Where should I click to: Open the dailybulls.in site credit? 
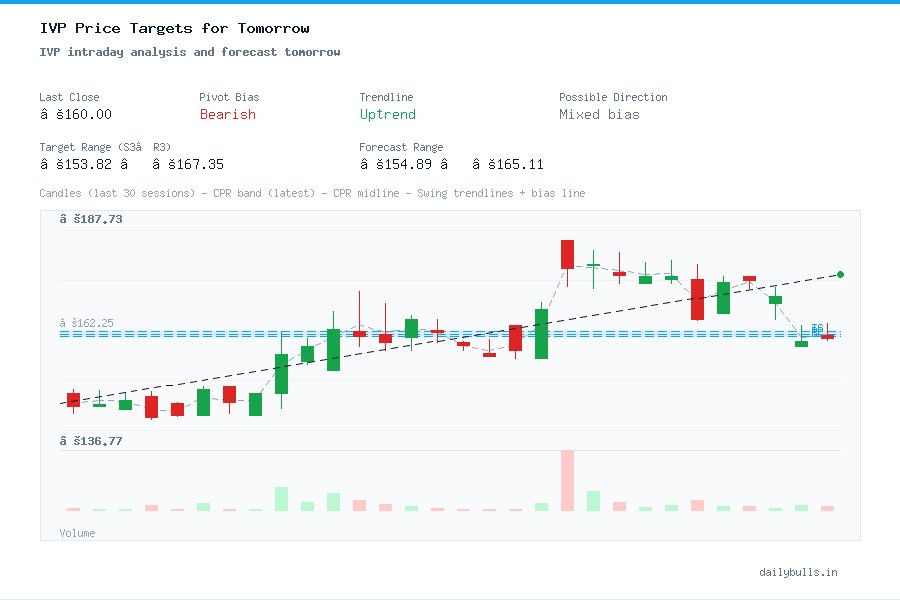click(798, 572)
